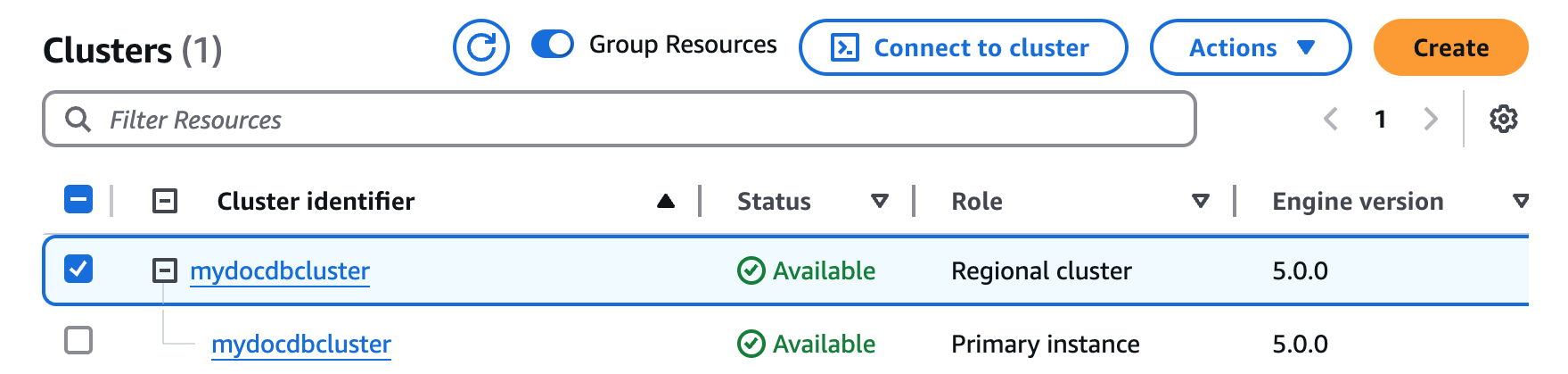Uncheck the mydocdbcluster regional cluster checkbox
This screenshot has height=374, width=1568.
pyautogui.click(x=78, y=269)
